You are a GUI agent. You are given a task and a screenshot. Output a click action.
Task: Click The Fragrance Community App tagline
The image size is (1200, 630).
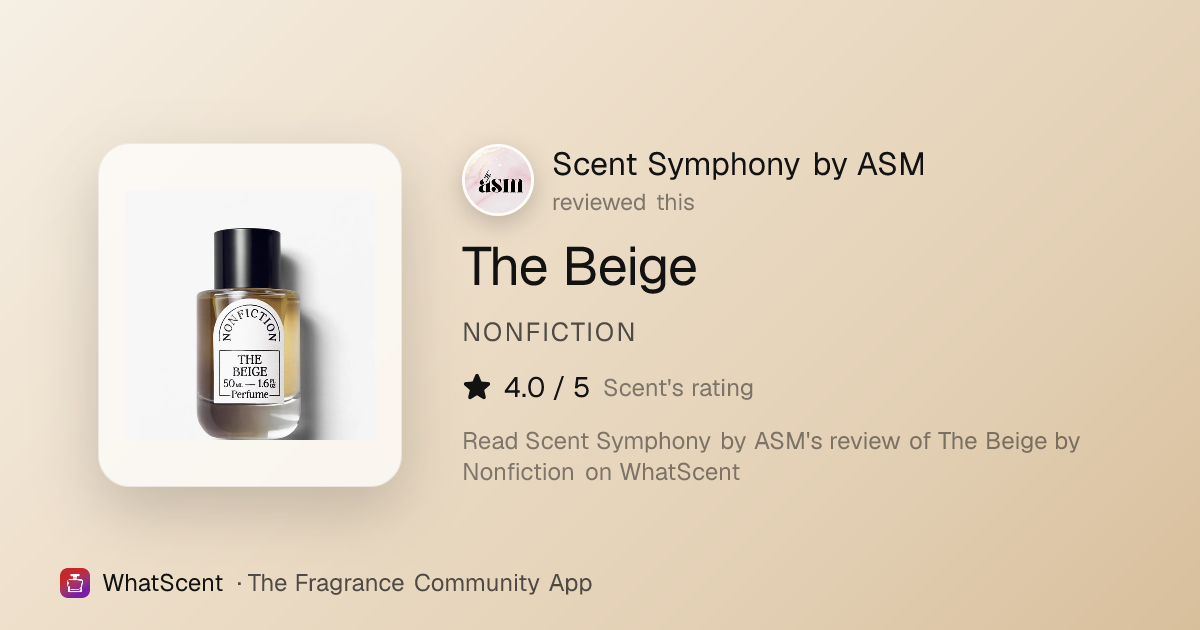click(419, 583)
